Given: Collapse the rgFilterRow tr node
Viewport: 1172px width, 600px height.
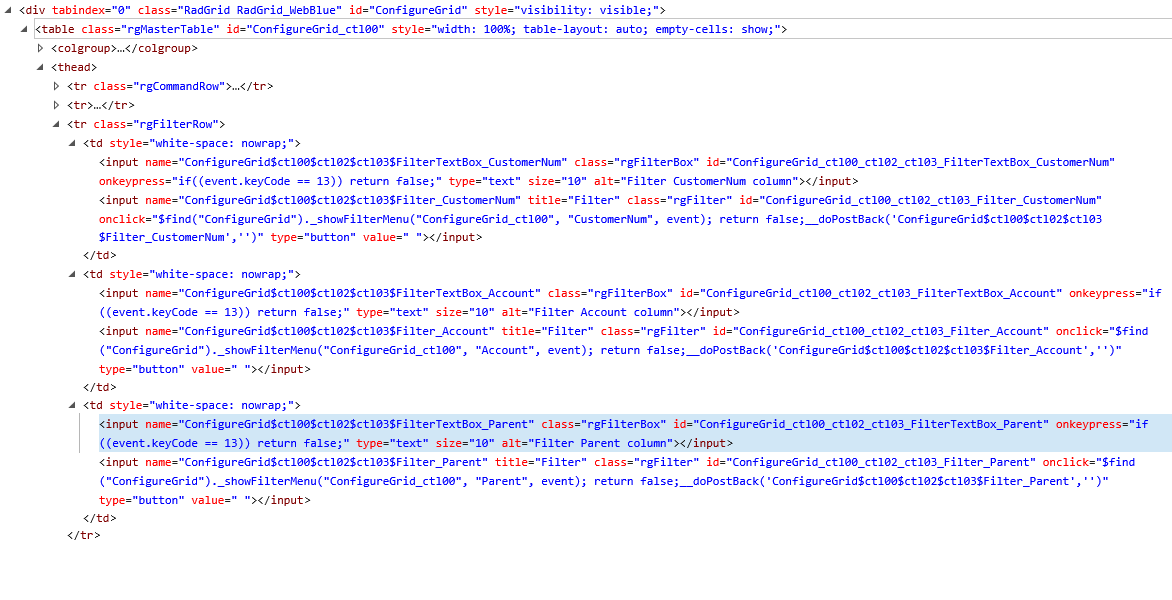Looking at the screenshot, I should tap(56, 124).
